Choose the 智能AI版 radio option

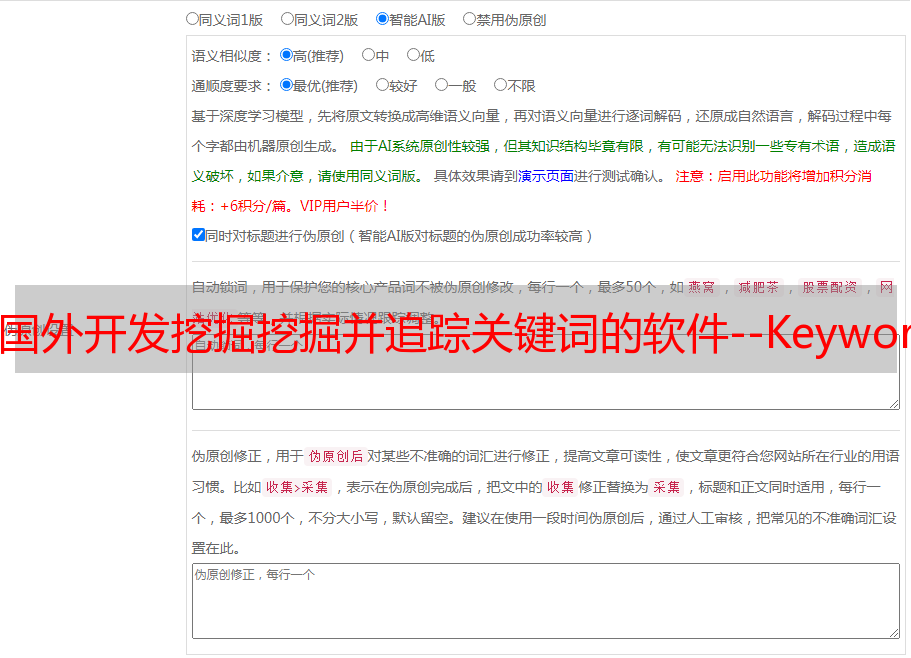coord(382,19)
